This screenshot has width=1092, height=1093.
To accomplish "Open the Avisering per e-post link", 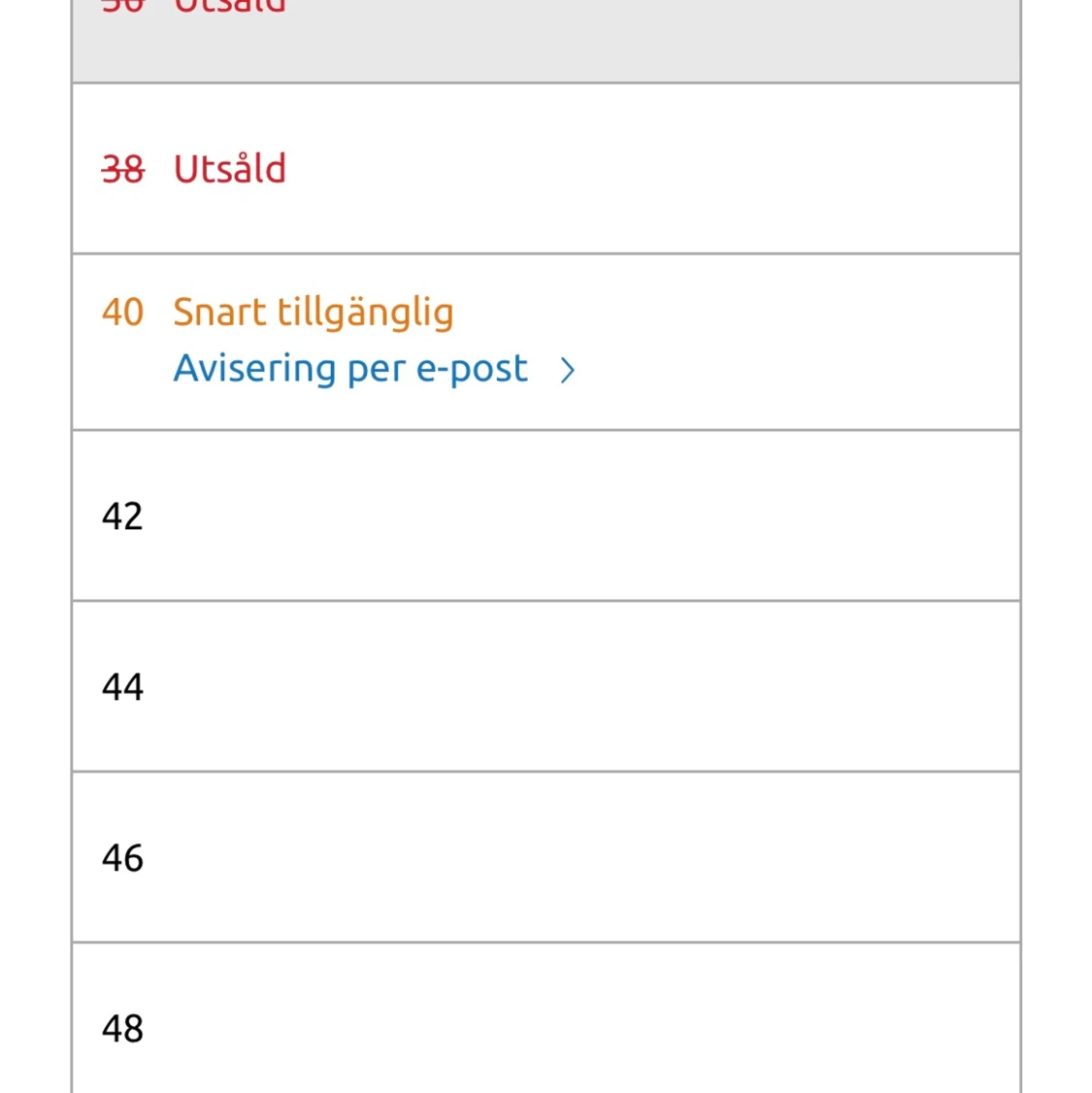I will [350, 369].
